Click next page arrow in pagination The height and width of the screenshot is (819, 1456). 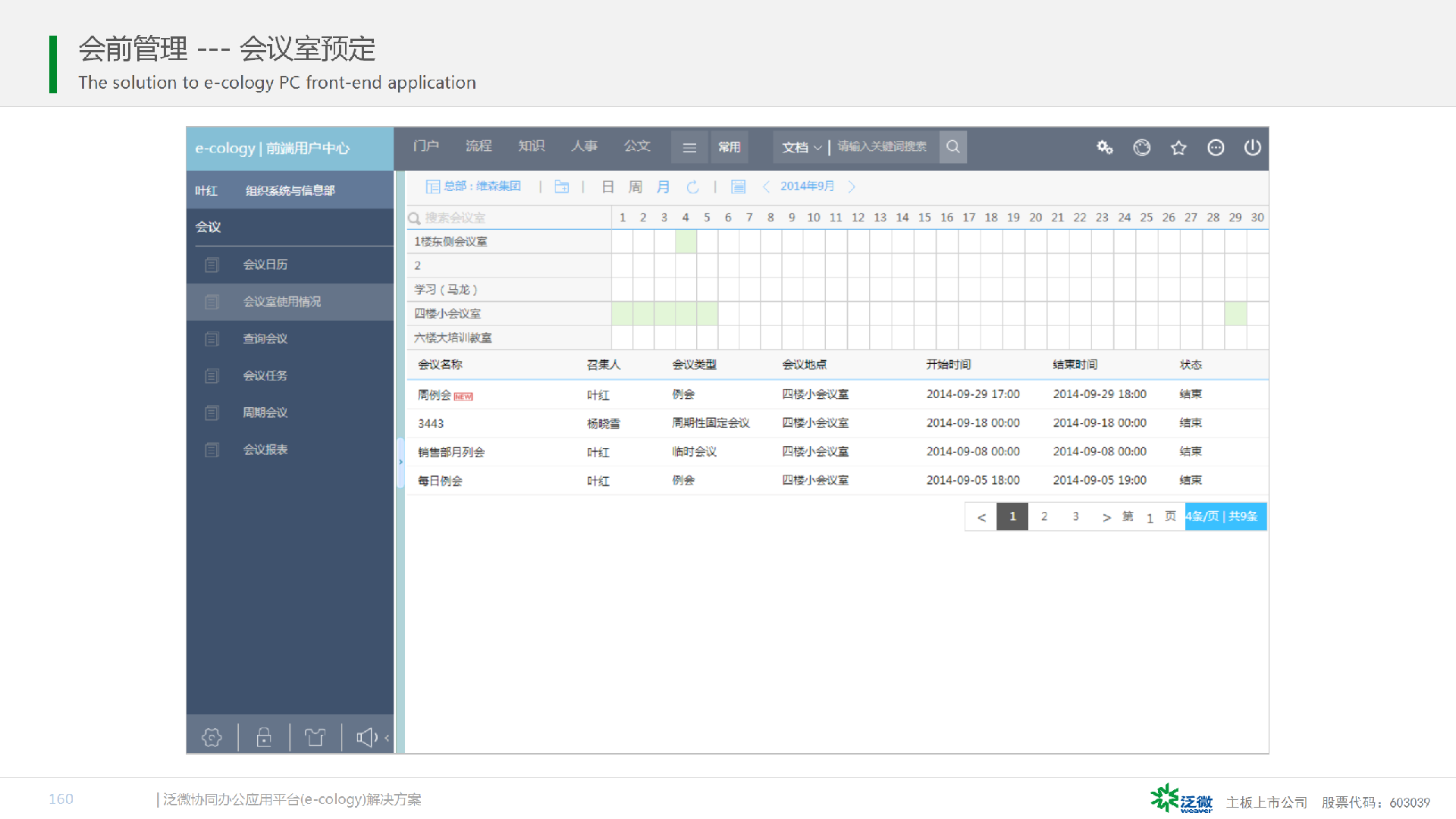pyautogui.click(x=1106, y=517)
